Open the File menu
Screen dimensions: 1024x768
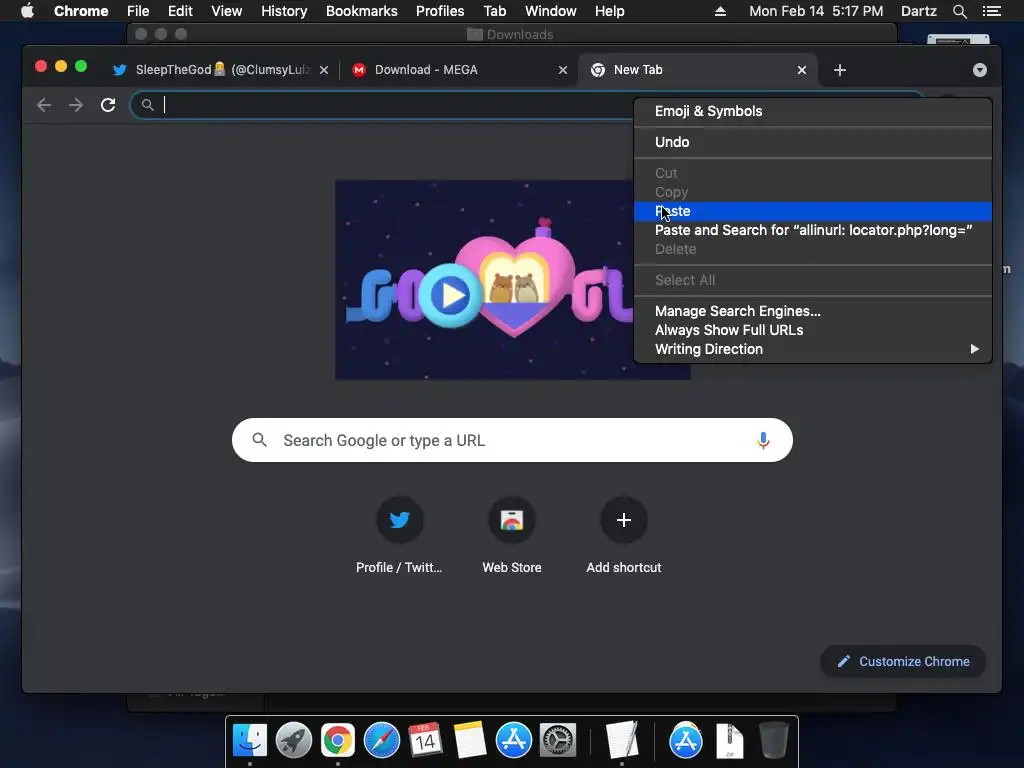tap(138, 11)
